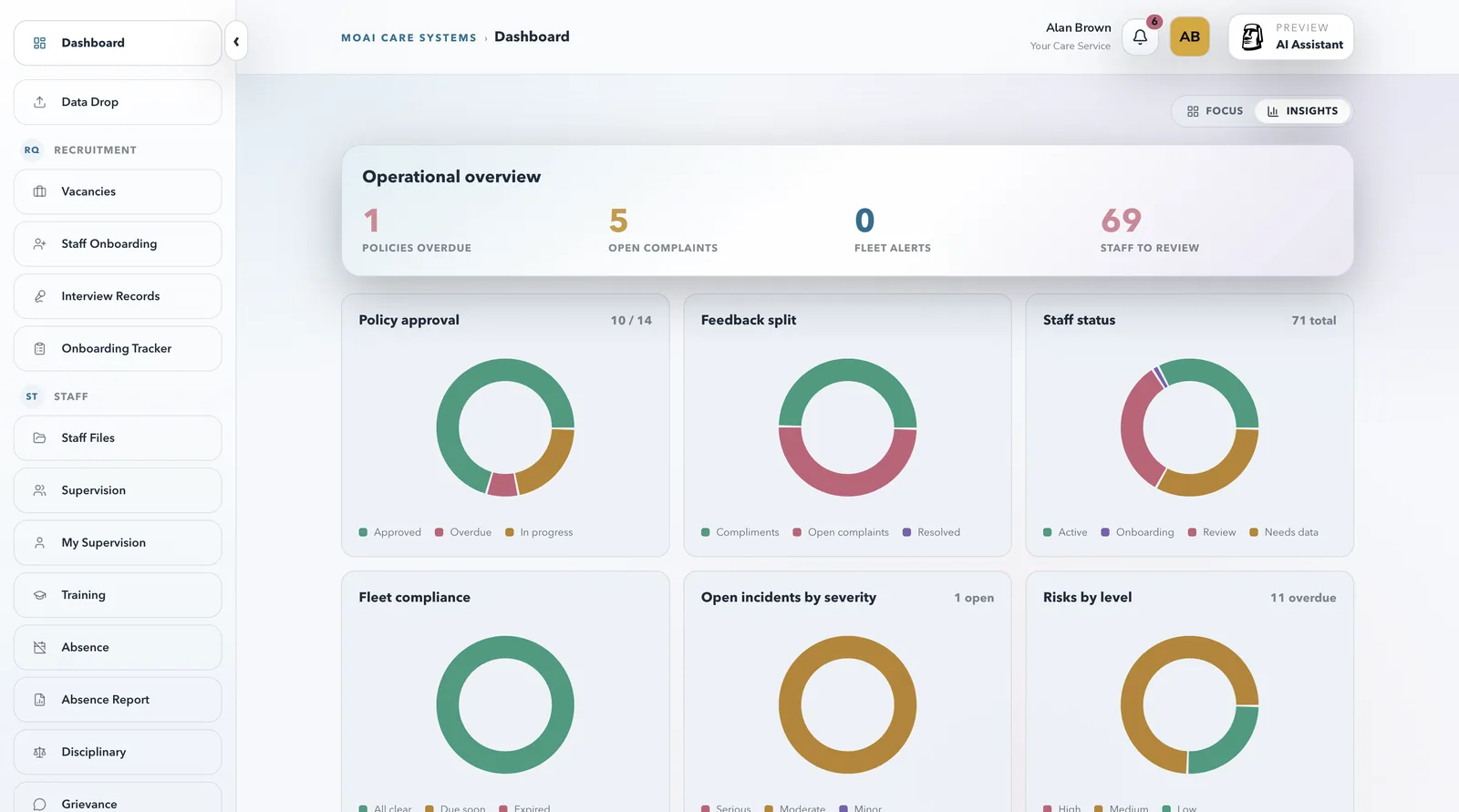Viewport: 1459px width, 812px height.
Task: Click the Risks by level donut chart
Action: [1190, 704]
